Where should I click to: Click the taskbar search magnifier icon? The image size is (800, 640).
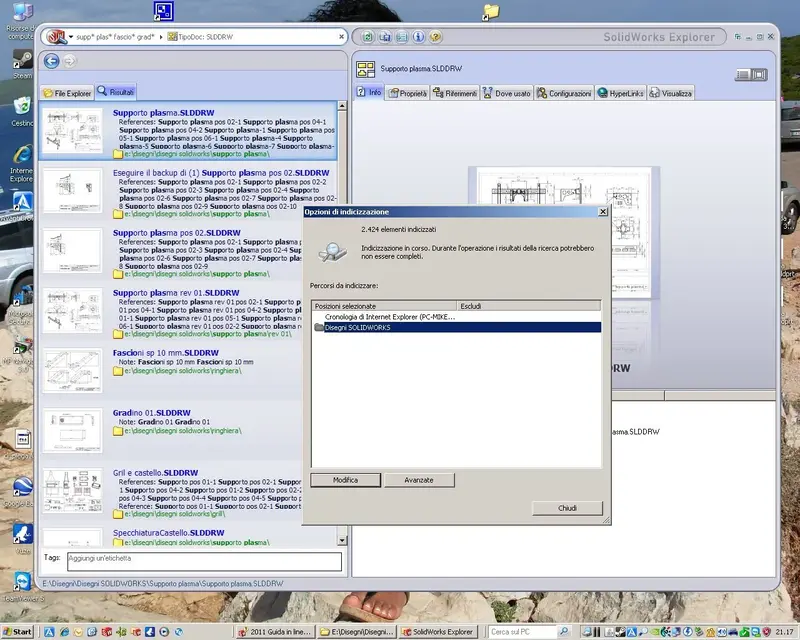coord(563,632)
